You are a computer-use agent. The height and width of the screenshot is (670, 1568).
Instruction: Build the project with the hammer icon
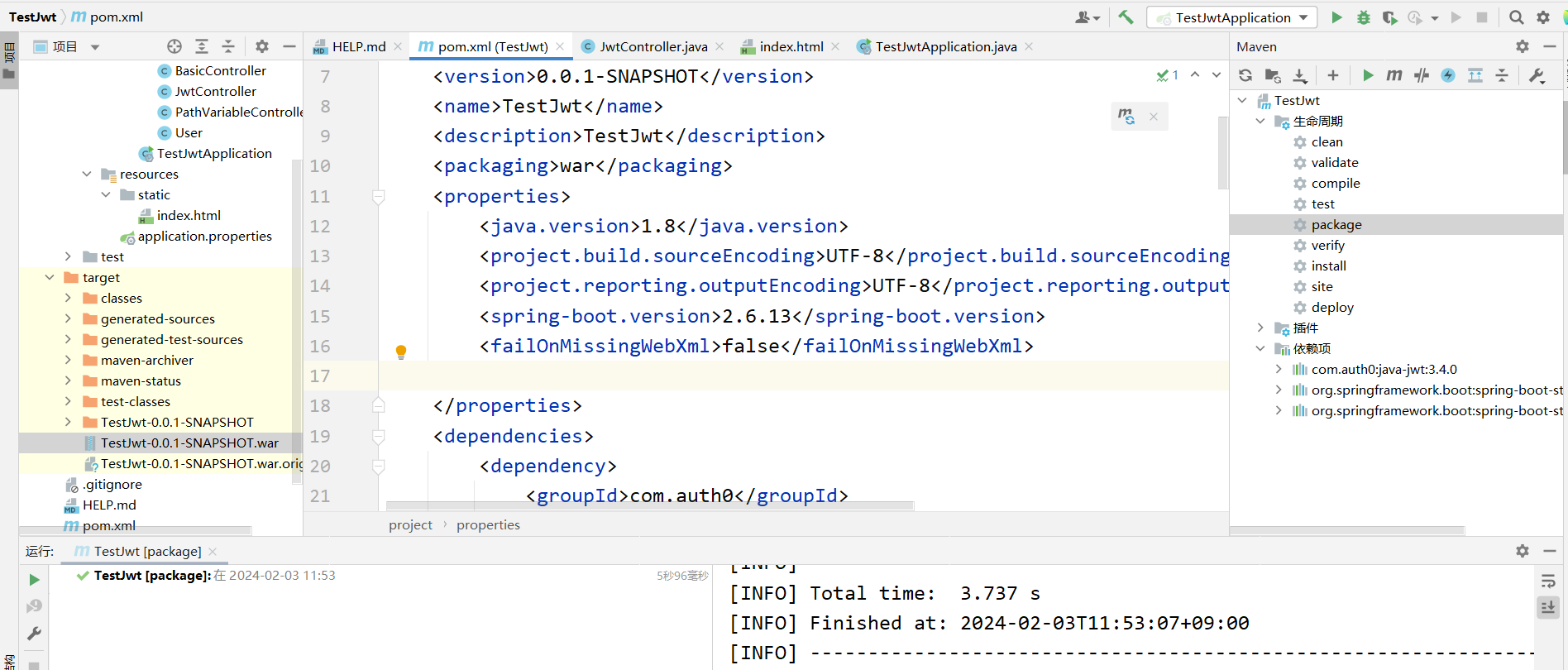[1126, 17]
